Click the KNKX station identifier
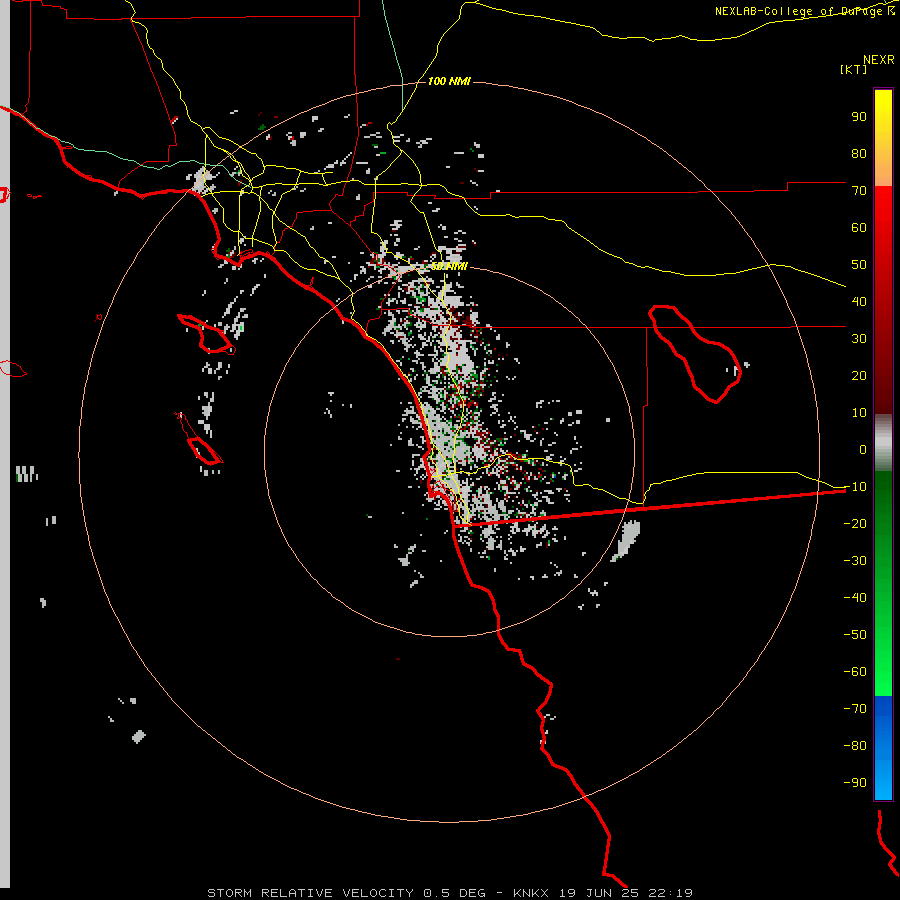Image resolution: width=900 pixels, height=900 pixels. coord(531,893)
